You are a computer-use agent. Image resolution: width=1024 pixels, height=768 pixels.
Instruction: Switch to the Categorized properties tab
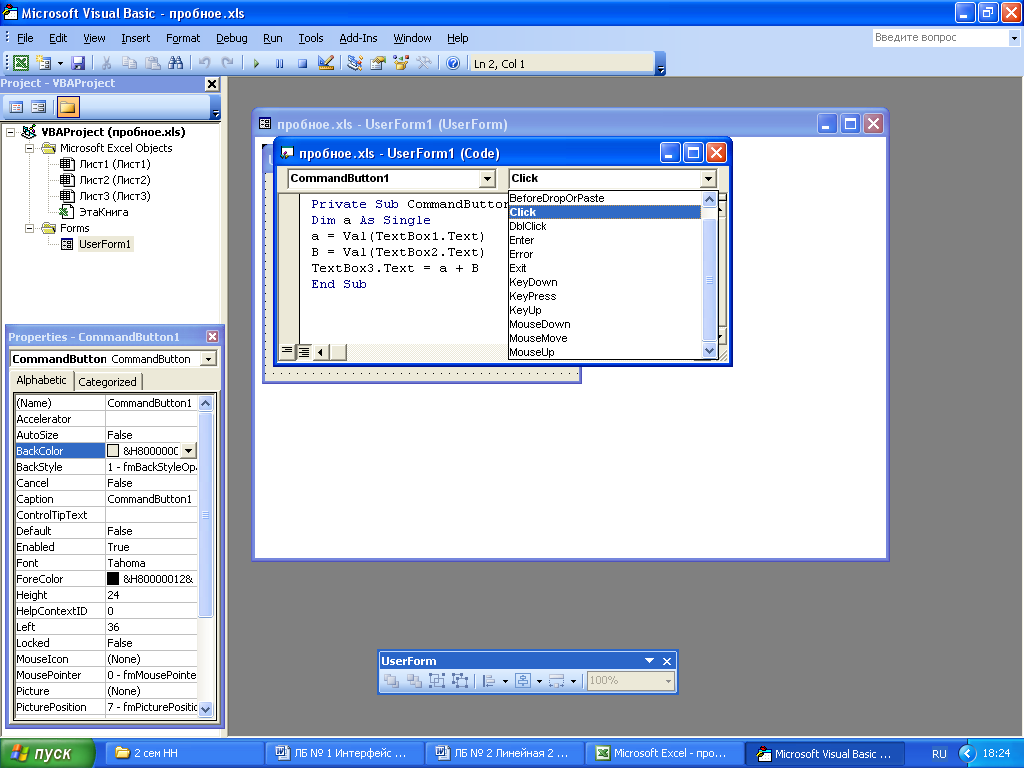click(x=108, y=382)
